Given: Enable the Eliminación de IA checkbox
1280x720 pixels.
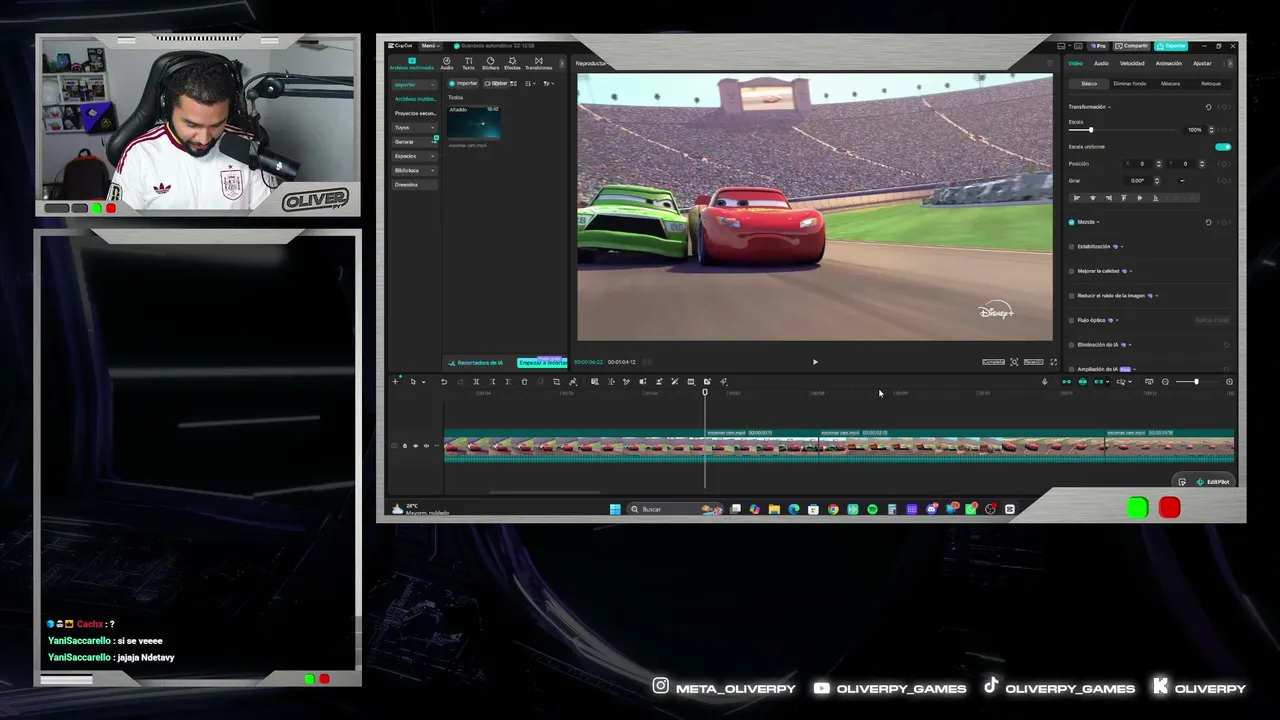Looking at the screenshot, I should click(x=1072, y=345).
